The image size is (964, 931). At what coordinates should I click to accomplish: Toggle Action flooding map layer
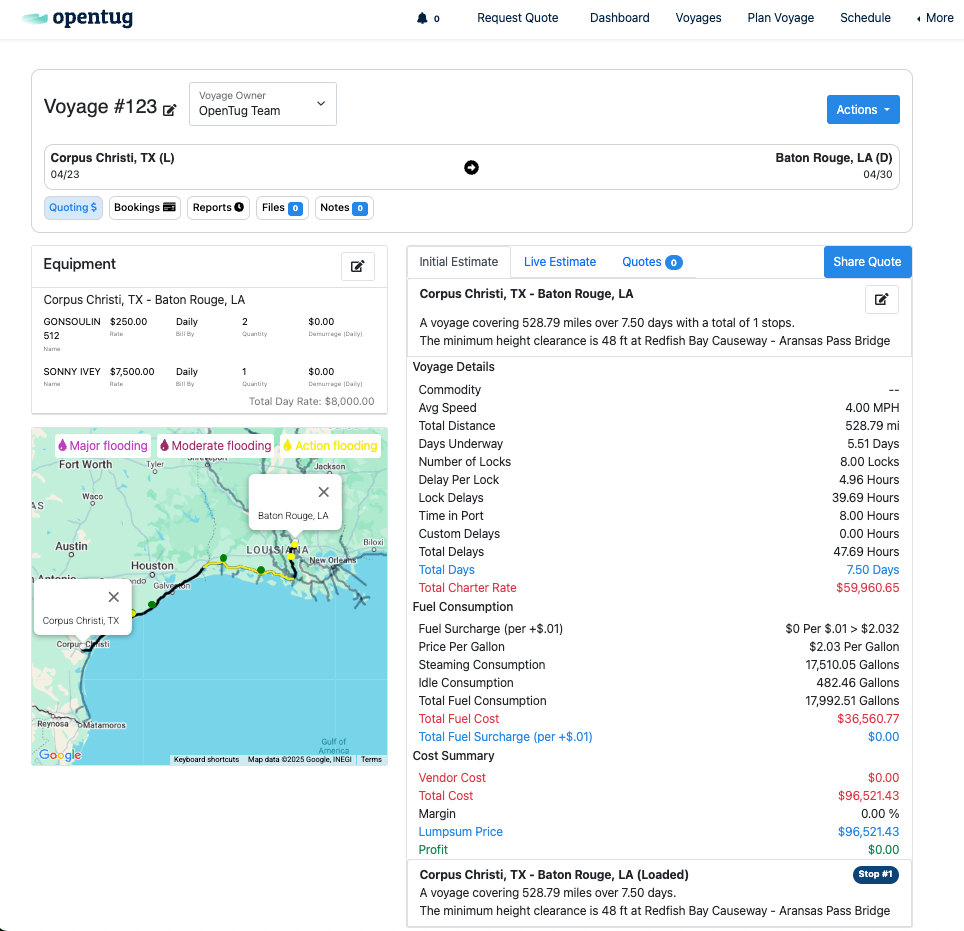click(x=330, y=446)
